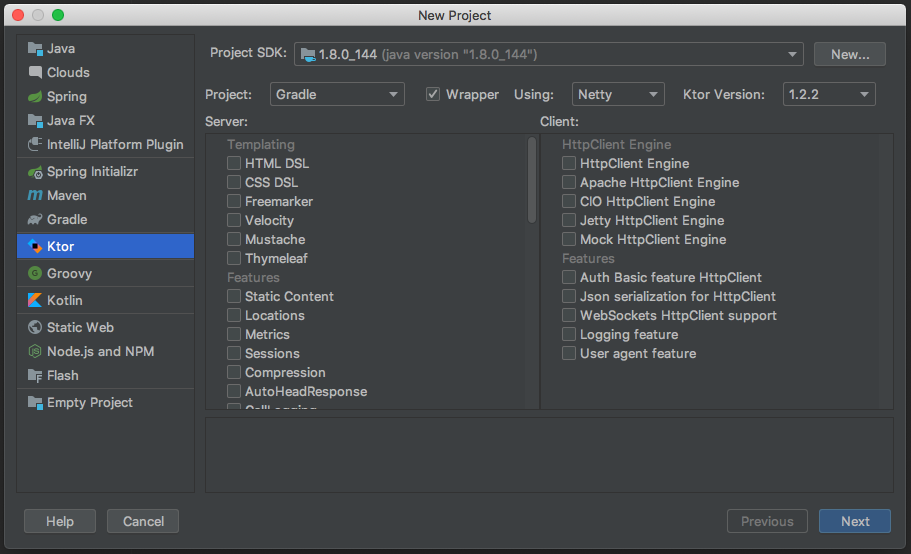
Task: Select the Kotlin project type
Action: point(105,300)
